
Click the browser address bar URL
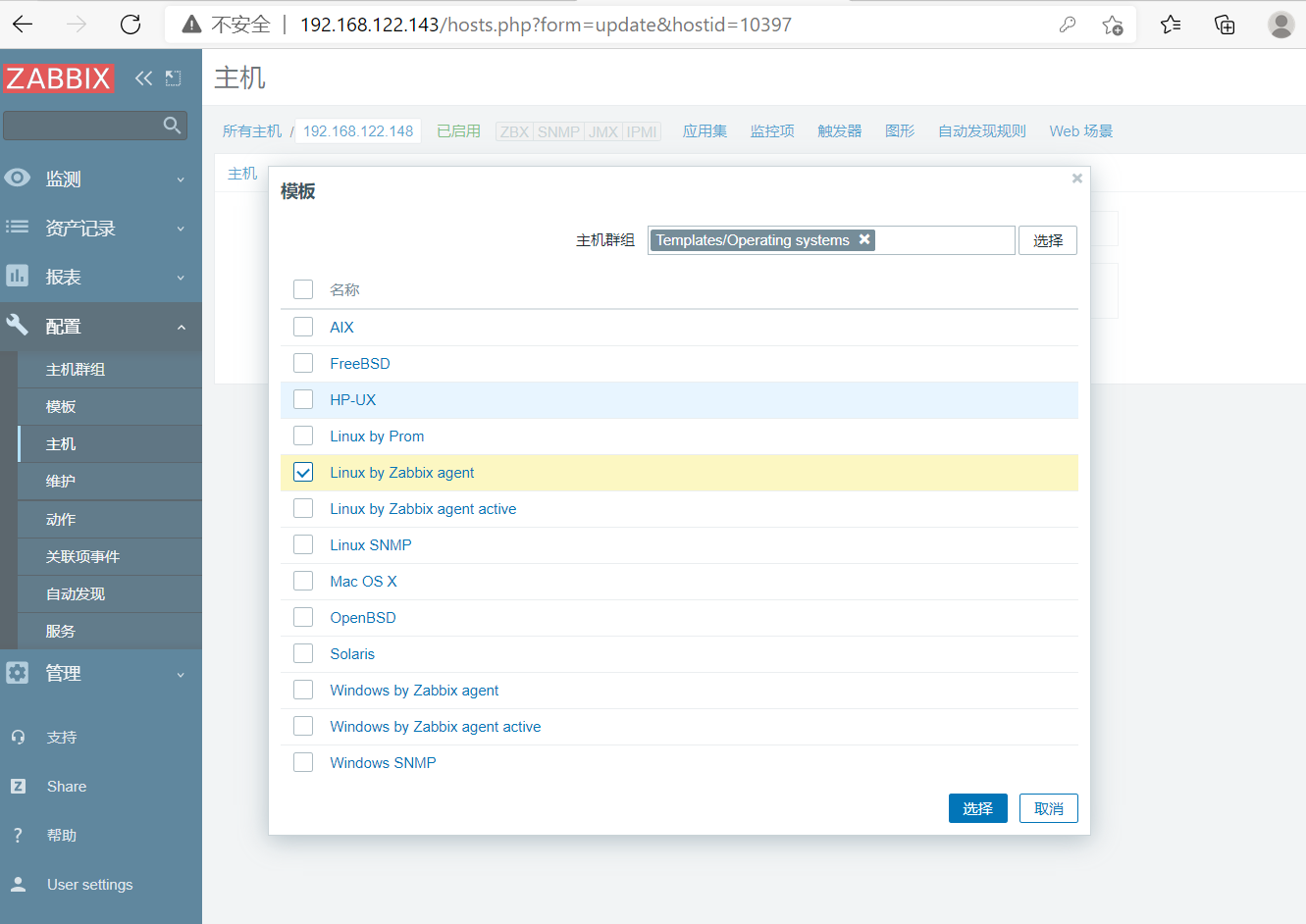click(x=546, y=25)
